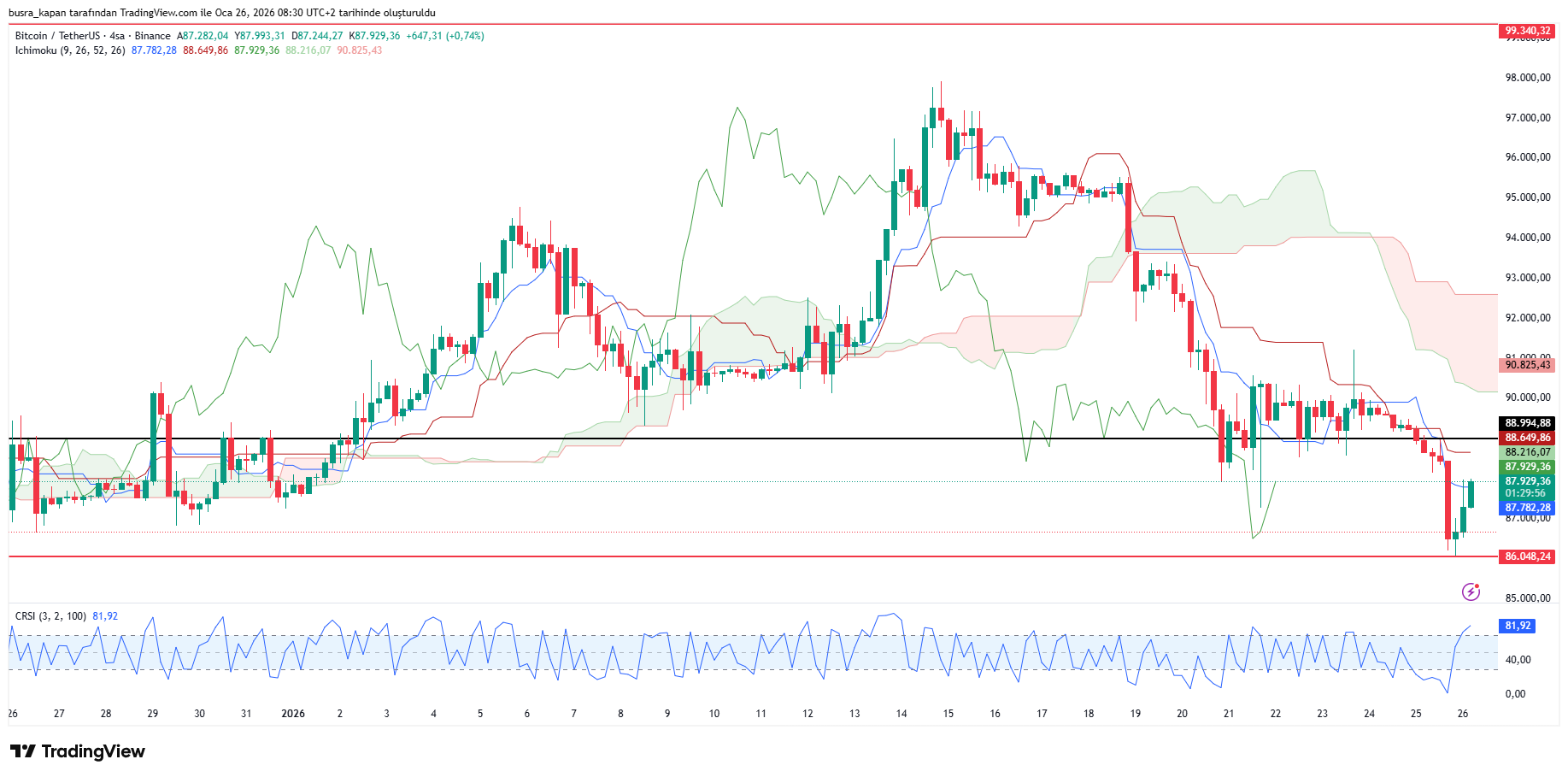This screenshot has width=1568, height=777.
Task: Click the red 88.649,86 Ichimoku legend value
Action: coord(205,50)
